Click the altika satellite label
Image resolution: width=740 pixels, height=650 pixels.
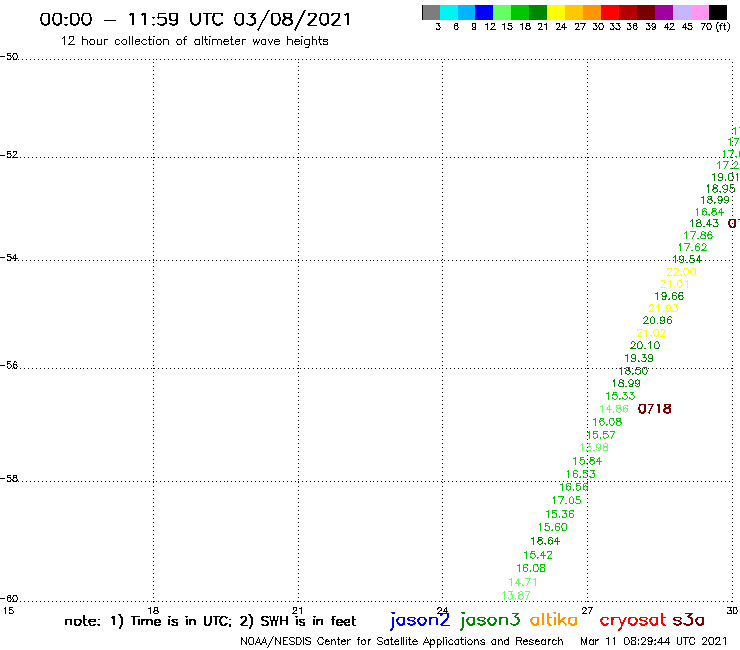554,620
